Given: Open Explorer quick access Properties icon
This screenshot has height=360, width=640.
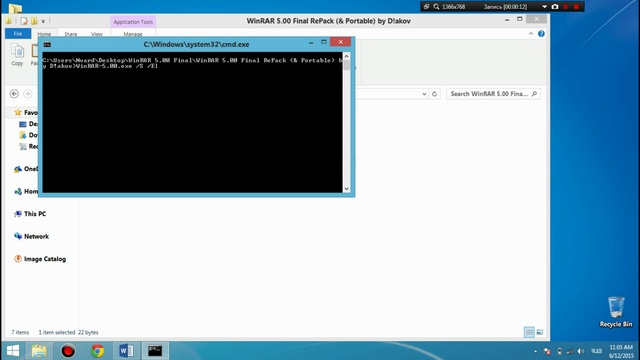Looking at the screenshot, I should tap(24, 21).
